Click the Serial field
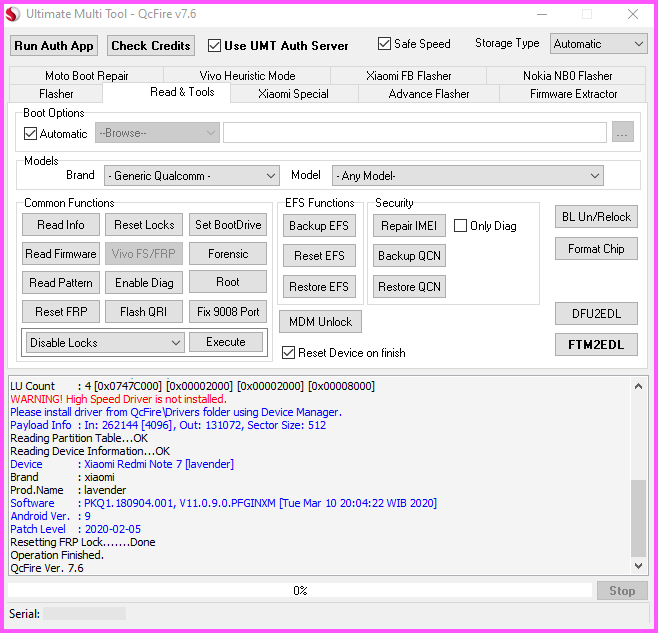Viewport: 658px width, 633px height. 84,613
